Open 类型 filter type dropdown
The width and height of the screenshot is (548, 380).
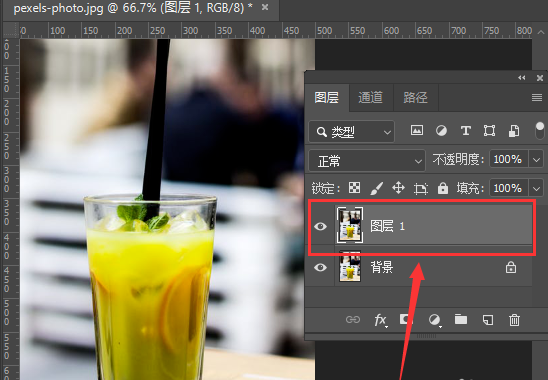click(352, 131)
